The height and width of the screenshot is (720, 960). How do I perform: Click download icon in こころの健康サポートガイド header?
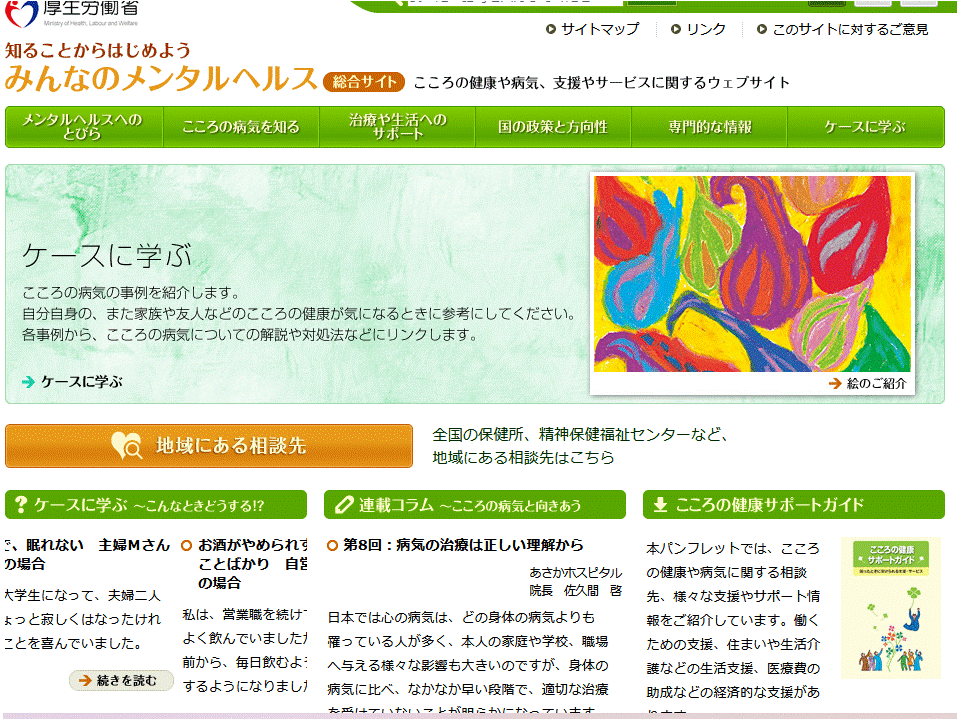pyautogui.click(x=660, y=505)
